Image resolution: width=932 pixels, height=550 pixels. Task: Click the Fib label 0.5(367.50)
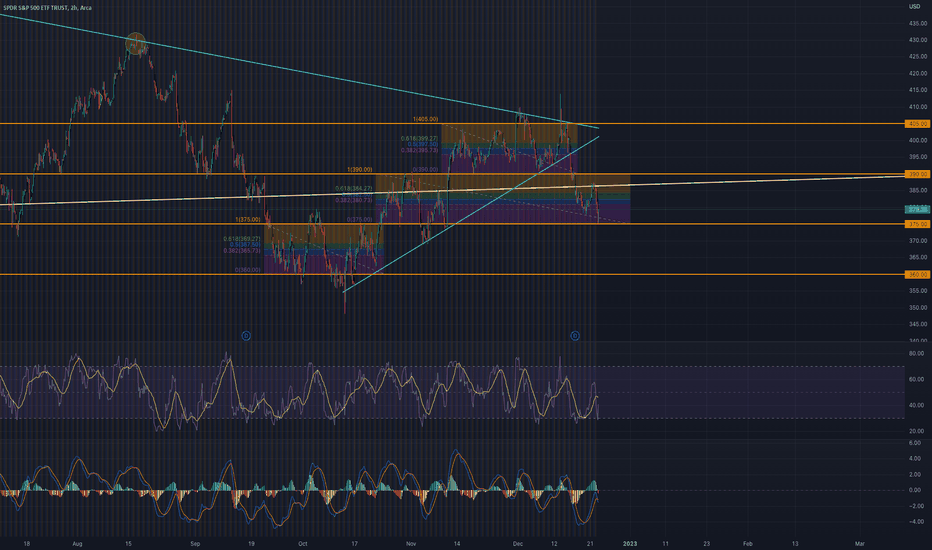[x=245, y=245]
